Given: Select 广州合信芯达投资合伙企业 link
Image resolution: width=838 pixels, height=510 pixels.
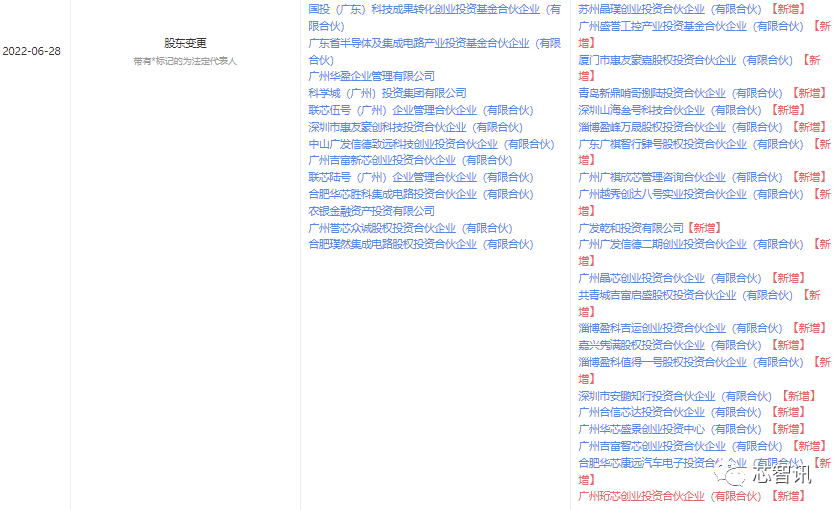Looking at the screenshot, I should coord(670,413).
